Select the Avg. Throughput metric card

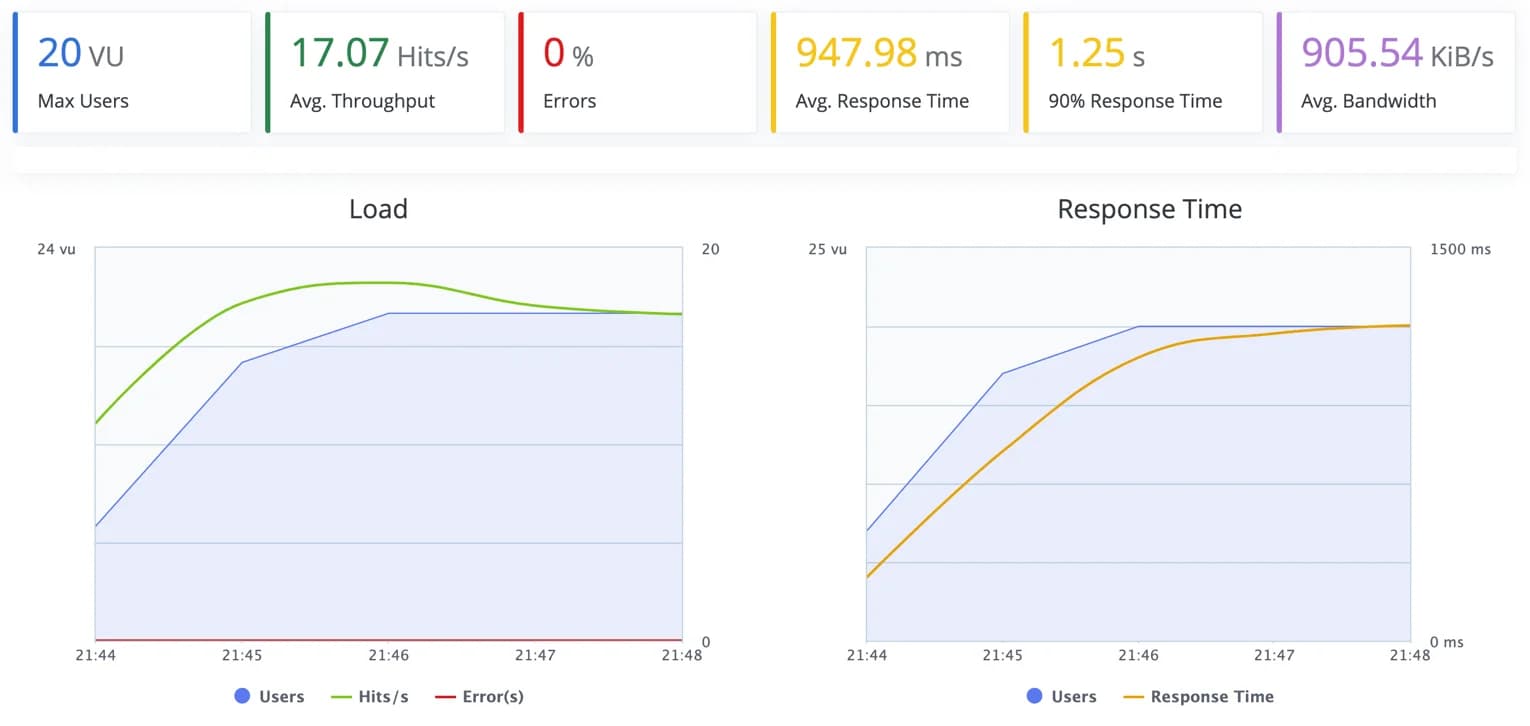click(385, 70)
